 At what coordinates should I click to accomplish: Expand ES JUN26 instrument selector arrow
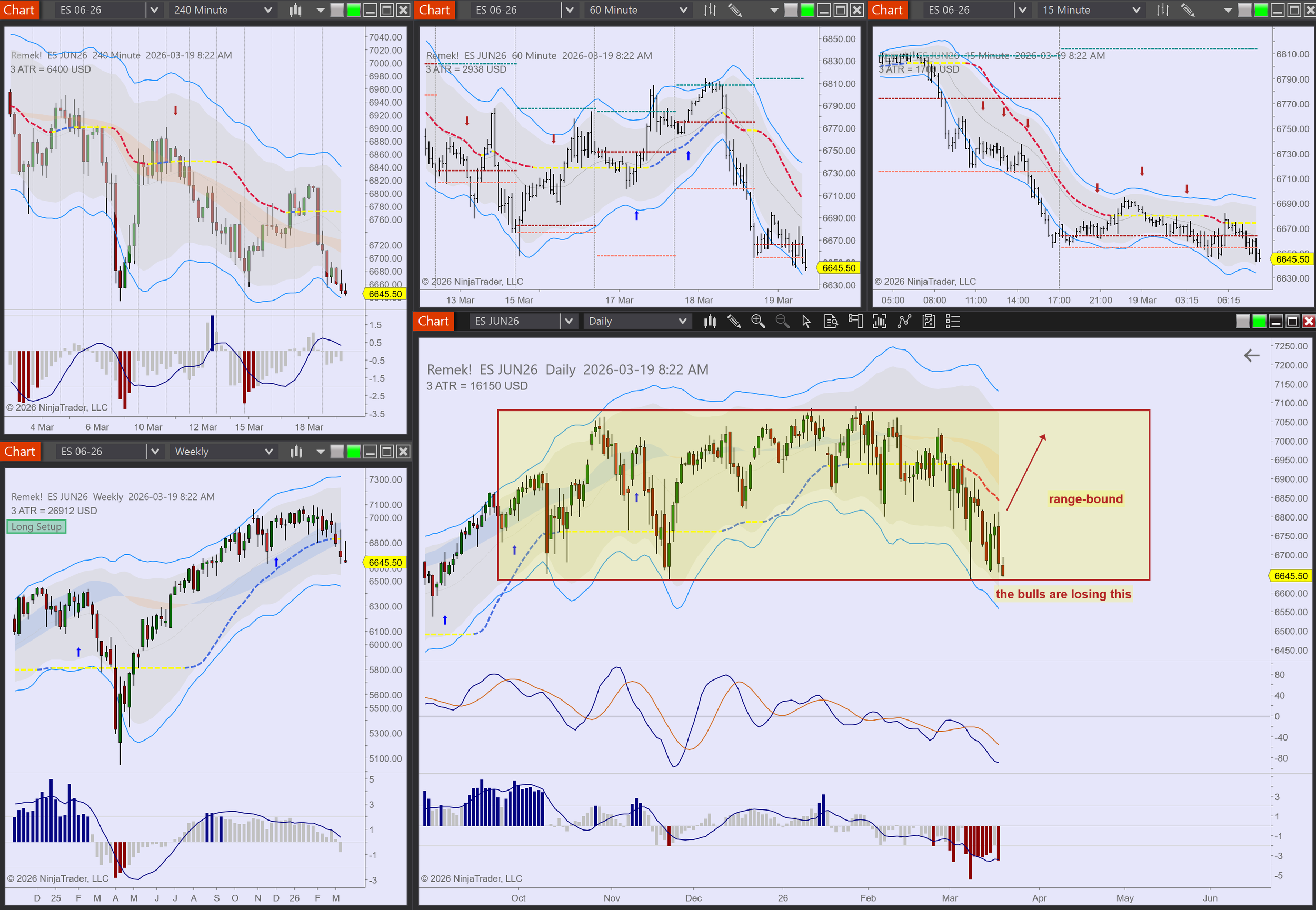pyautogui.click(x=568, y=322)
